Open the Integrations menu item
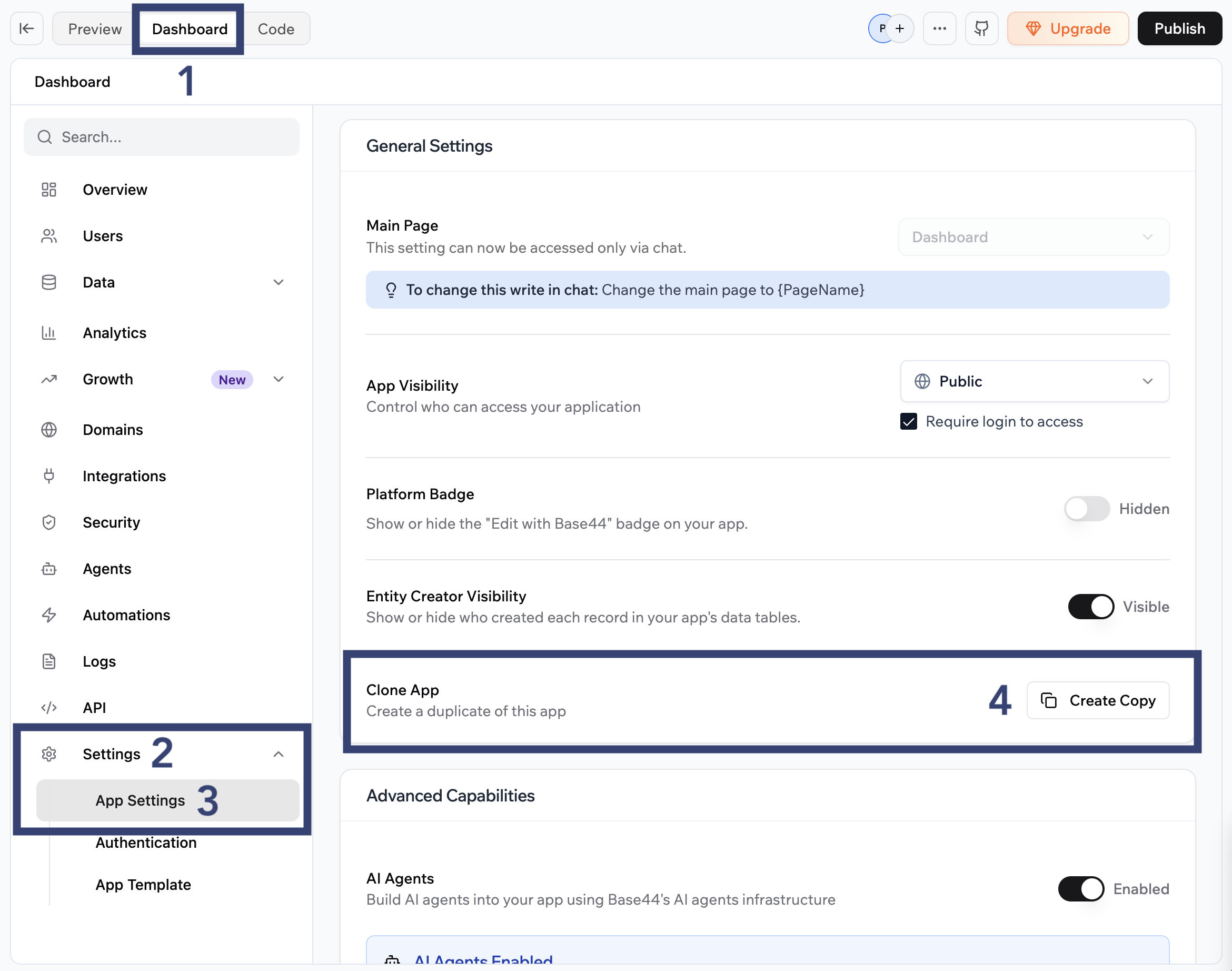The image size is (1232, 971). (162, 476)
